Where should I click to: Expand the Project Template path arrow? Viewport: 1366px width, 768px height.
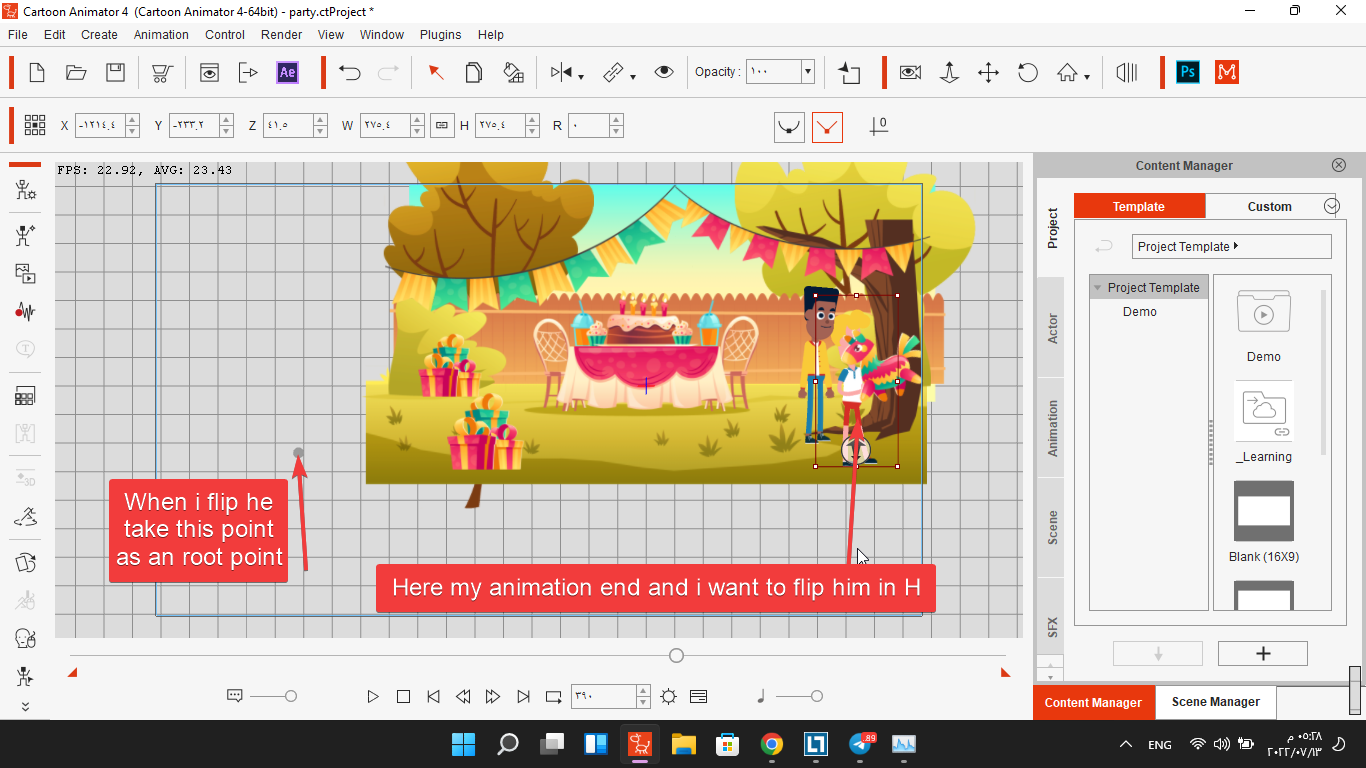coord(1236,246)
